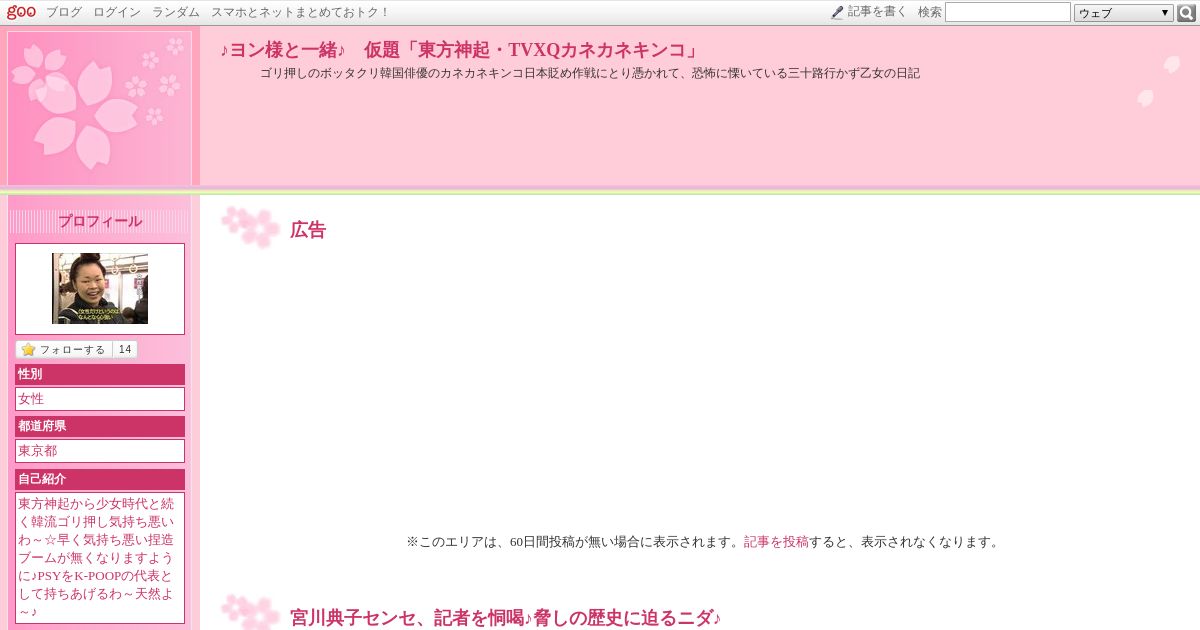Click the フォローする button
1200x630 pixels.
64,350
